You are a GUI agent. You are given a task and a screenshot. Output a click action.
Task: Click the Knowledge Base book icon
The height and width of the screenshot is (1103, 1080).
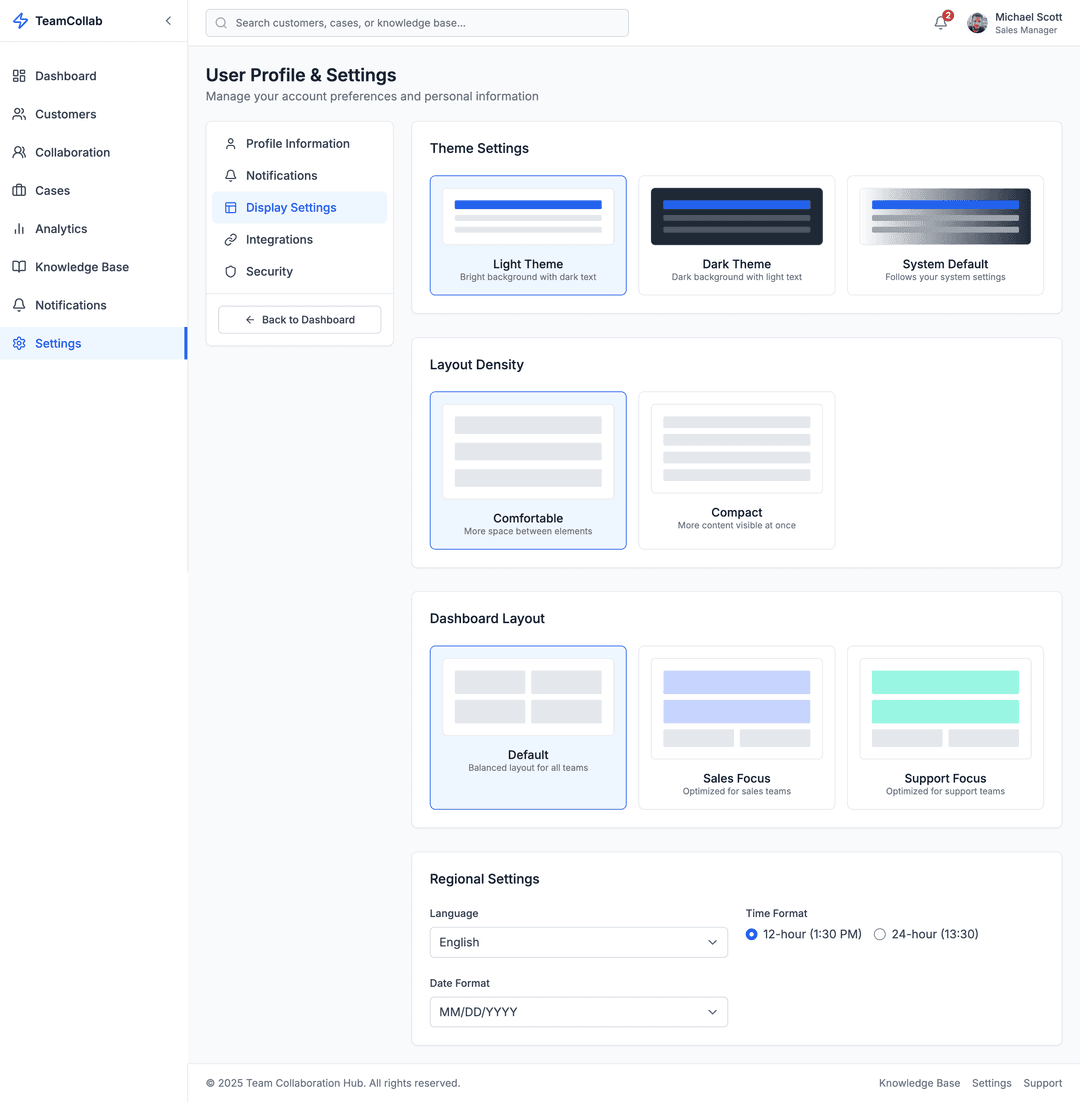pos(19,267)
